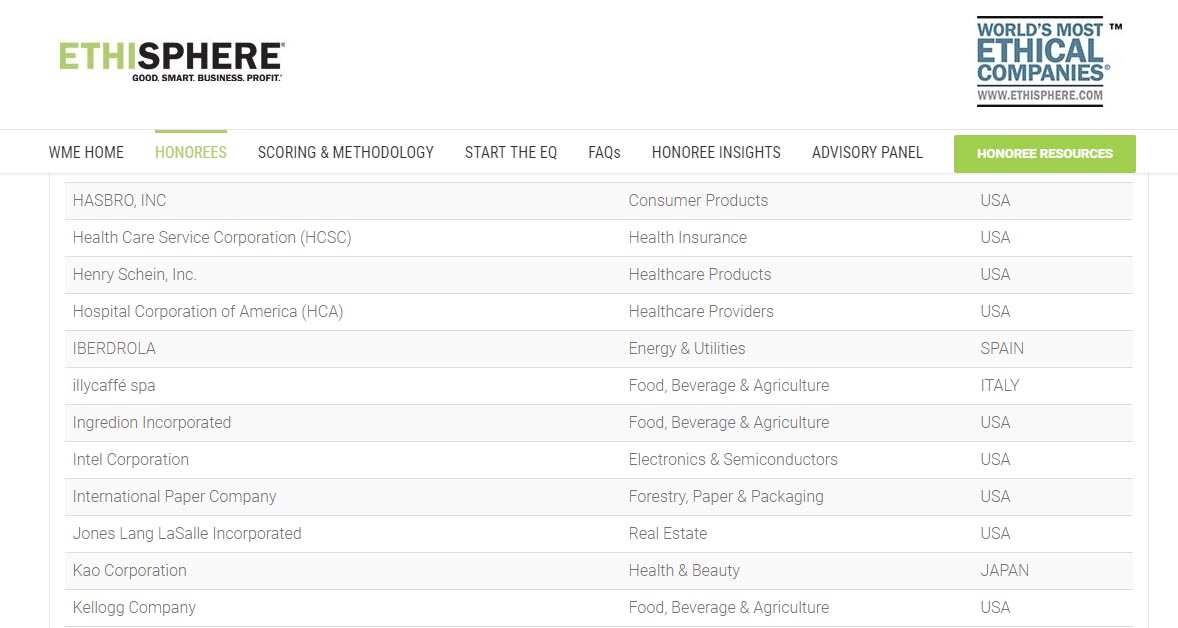Click Health Care Service Corporation (HCSC) entry

click(212, 238)
